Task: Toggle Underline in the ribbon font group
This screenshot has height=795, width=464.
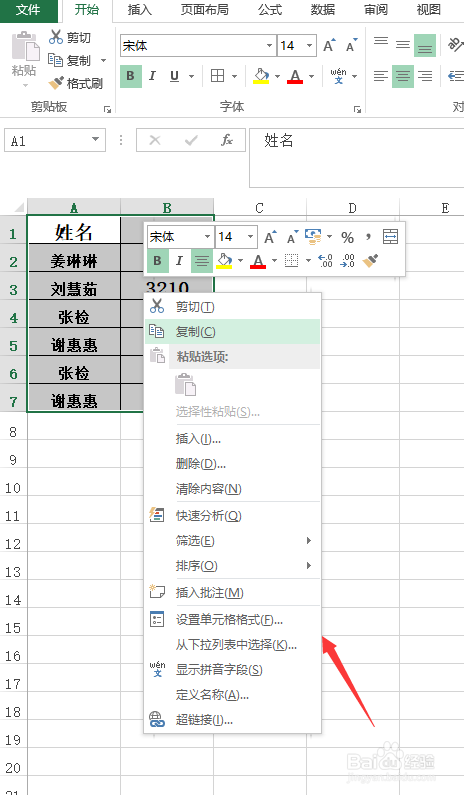Action: coord(174,76)
